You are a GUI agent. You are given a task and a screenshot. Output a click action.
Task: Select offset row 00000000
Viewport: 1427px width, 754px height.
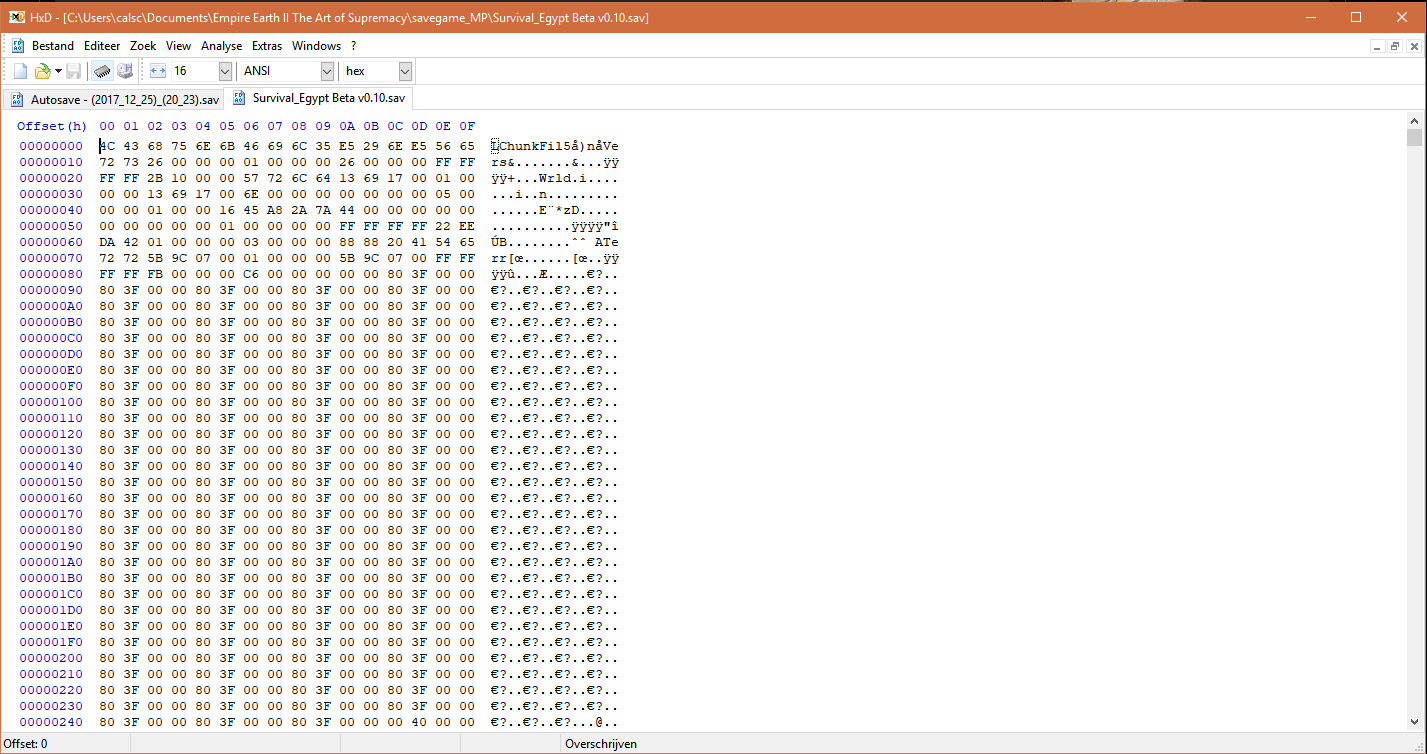(x=51, y=146)
